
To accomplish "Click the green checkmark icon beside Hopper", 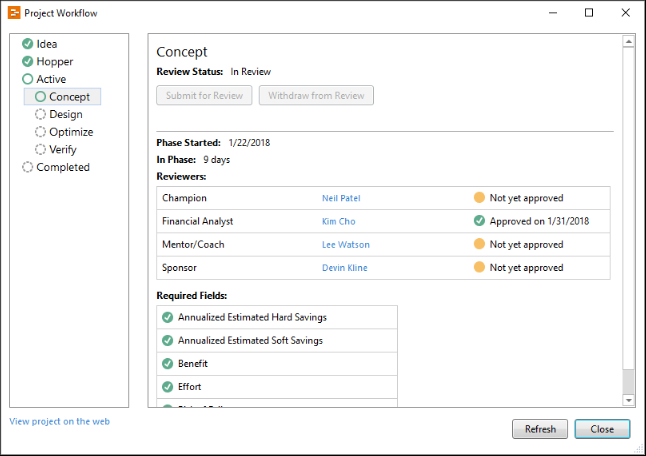I will [28, 62].
